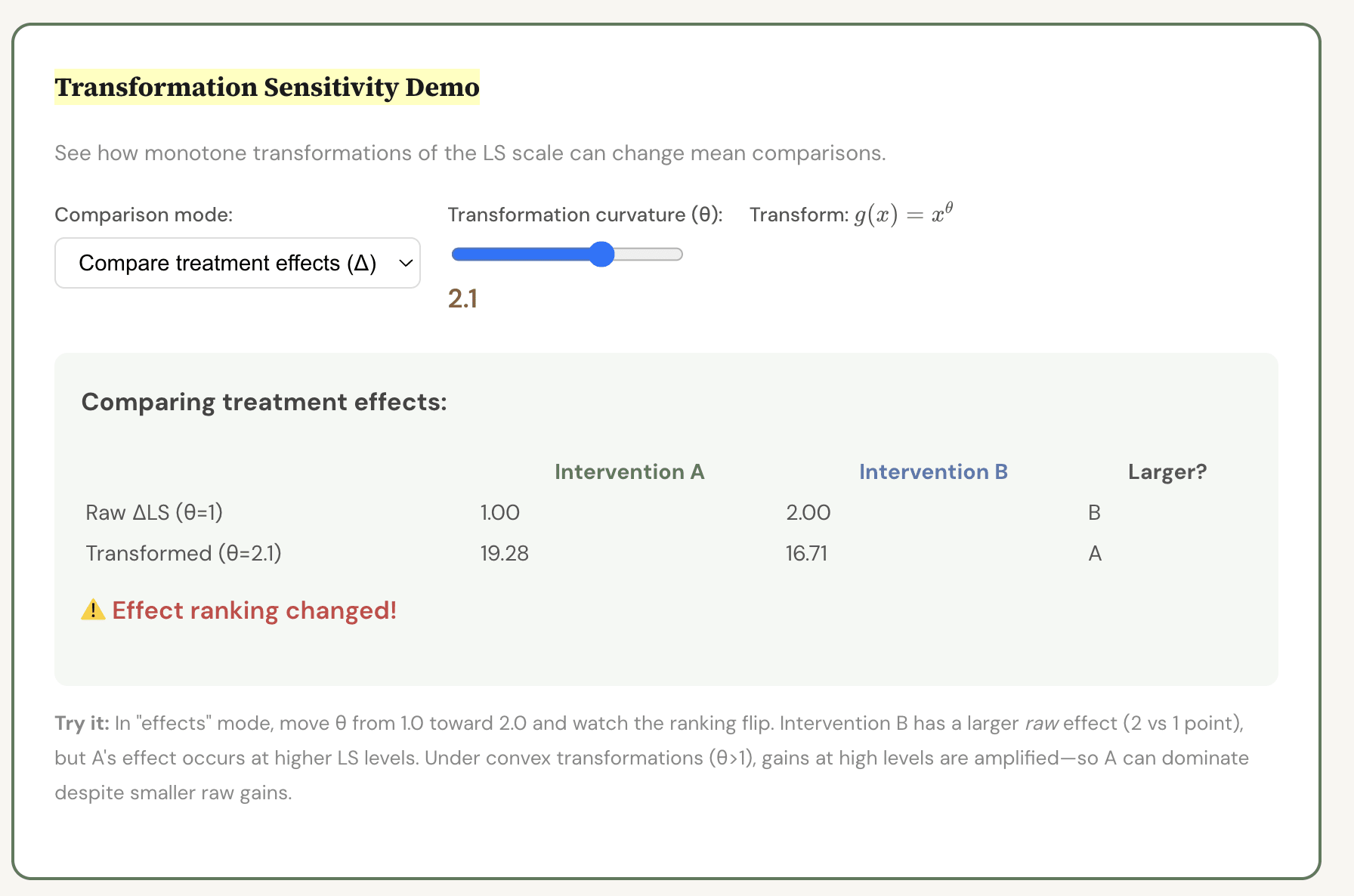1354x896 pixels.
Task: Click the dropdown chevron arrow
Action: 406,263
